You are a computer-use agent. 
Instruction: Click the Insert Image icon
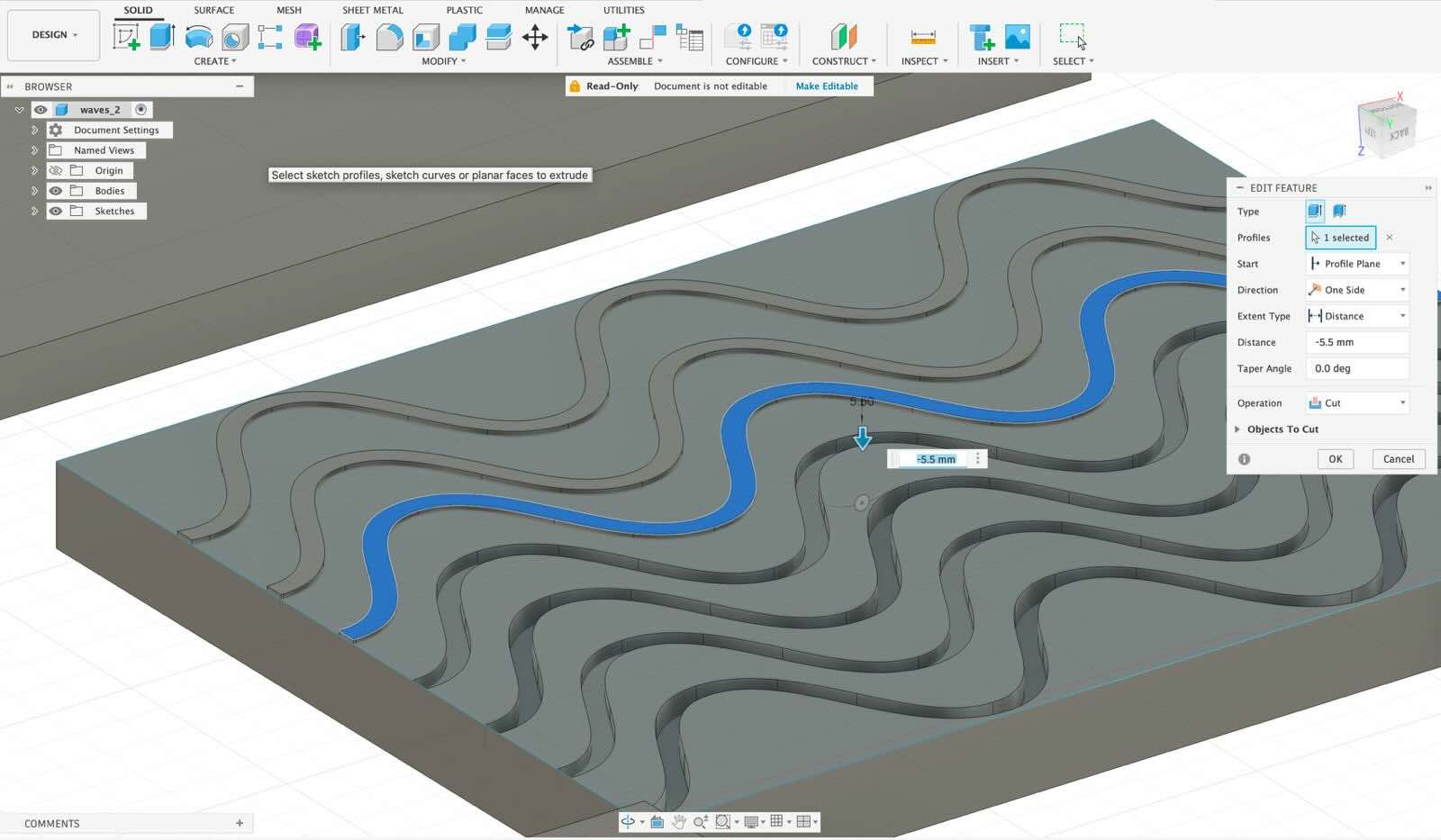pos(1017,37)
